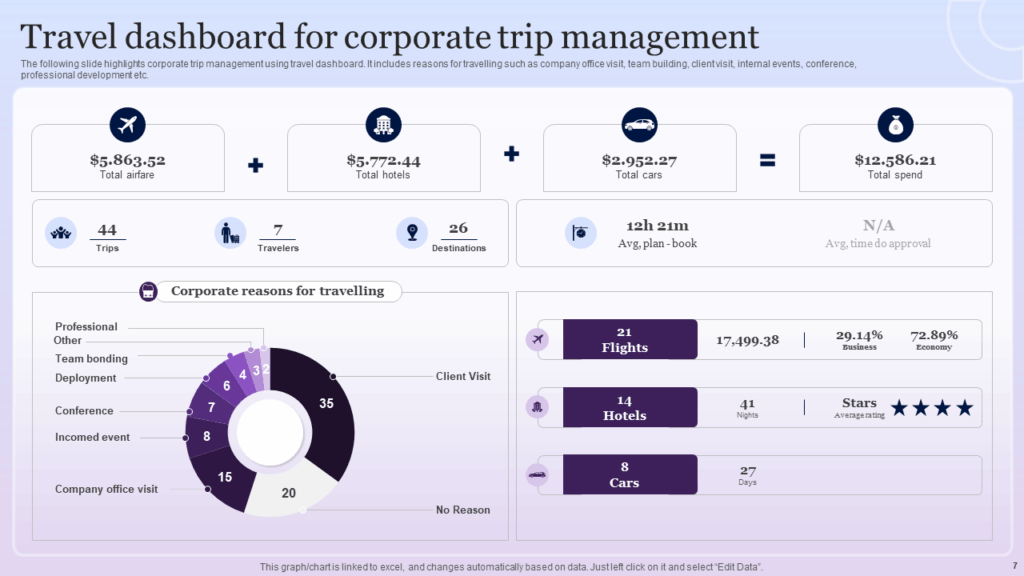The height and width of the screenshot is (576, 1024).
Task: Click the small car icon beside Cars row
Action: 538,475
